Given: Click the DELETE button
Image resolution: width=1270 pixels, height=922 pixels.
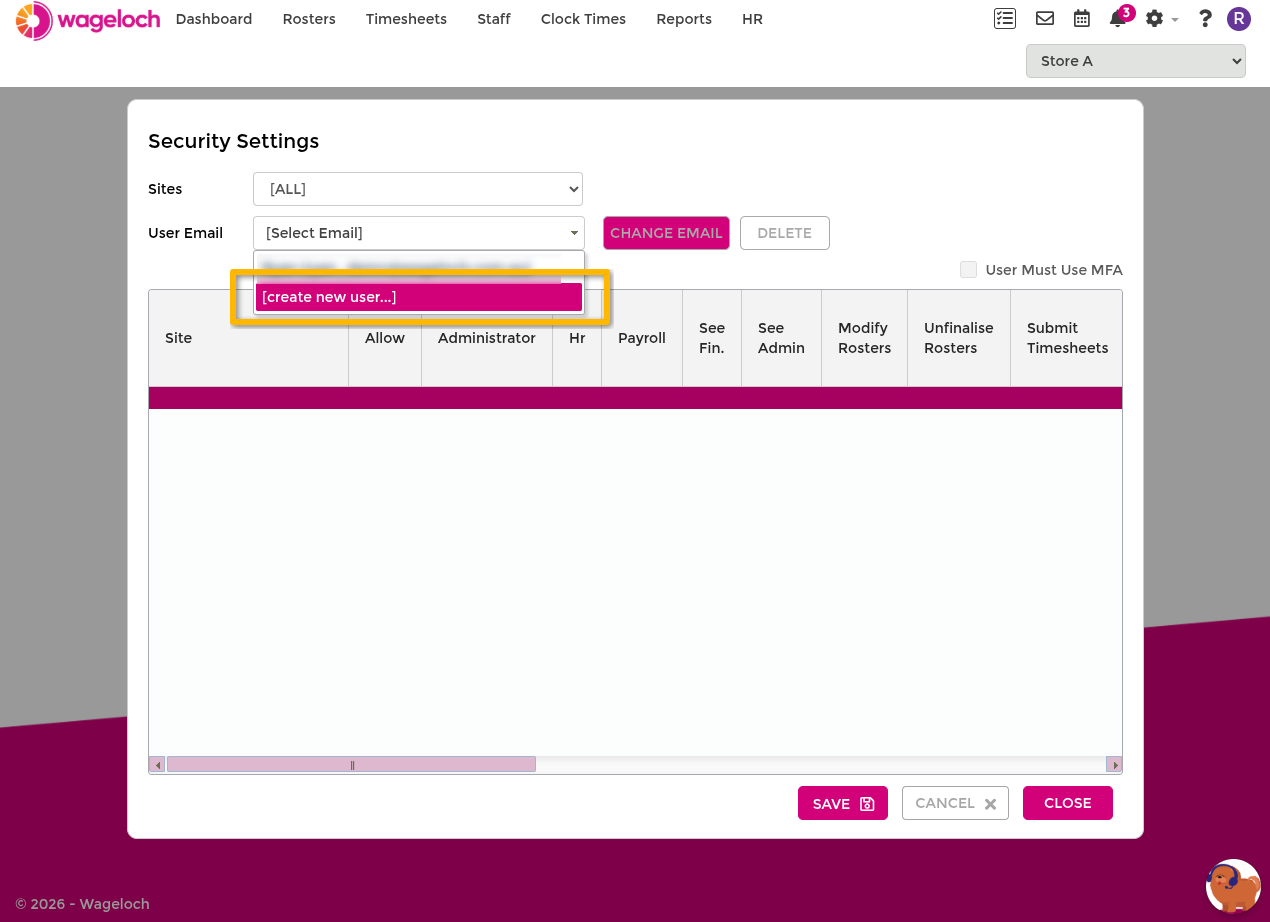Looking at the screenshot, I should click(x=785, y=233).
